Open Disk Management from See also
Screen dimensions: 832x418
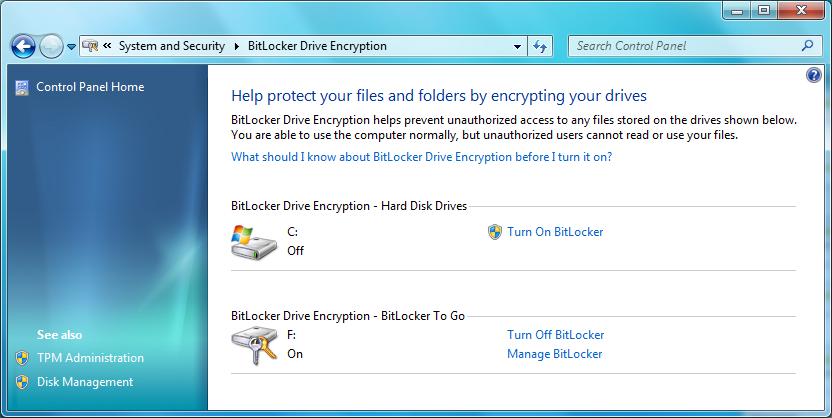[x=85, y=382]
